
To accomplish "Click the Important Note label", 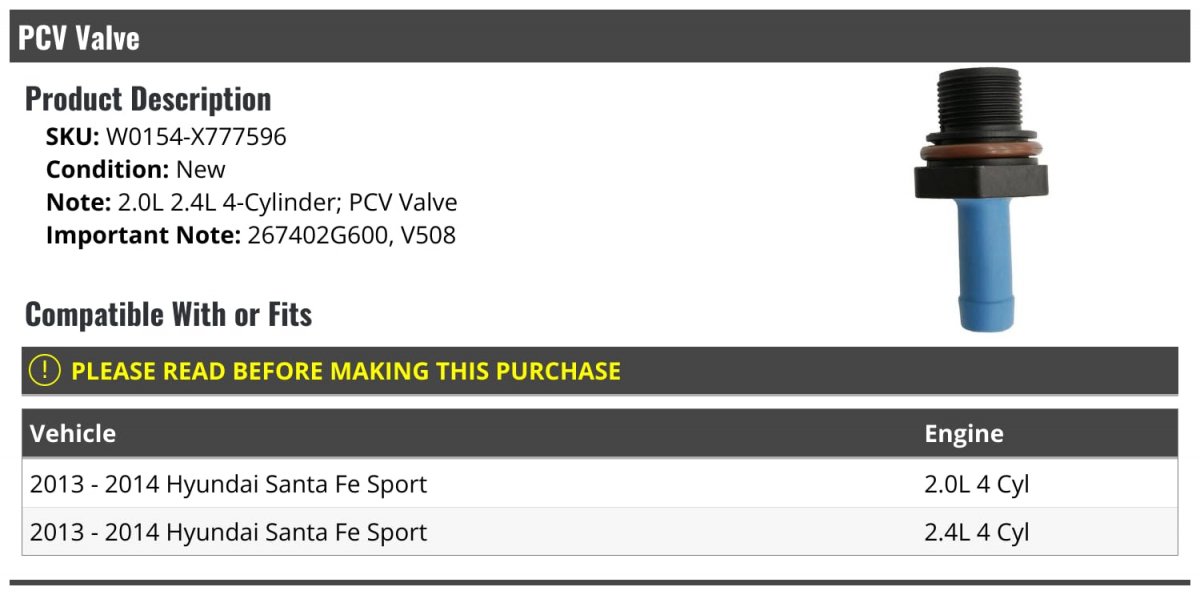I will click(x=143, y=236).
